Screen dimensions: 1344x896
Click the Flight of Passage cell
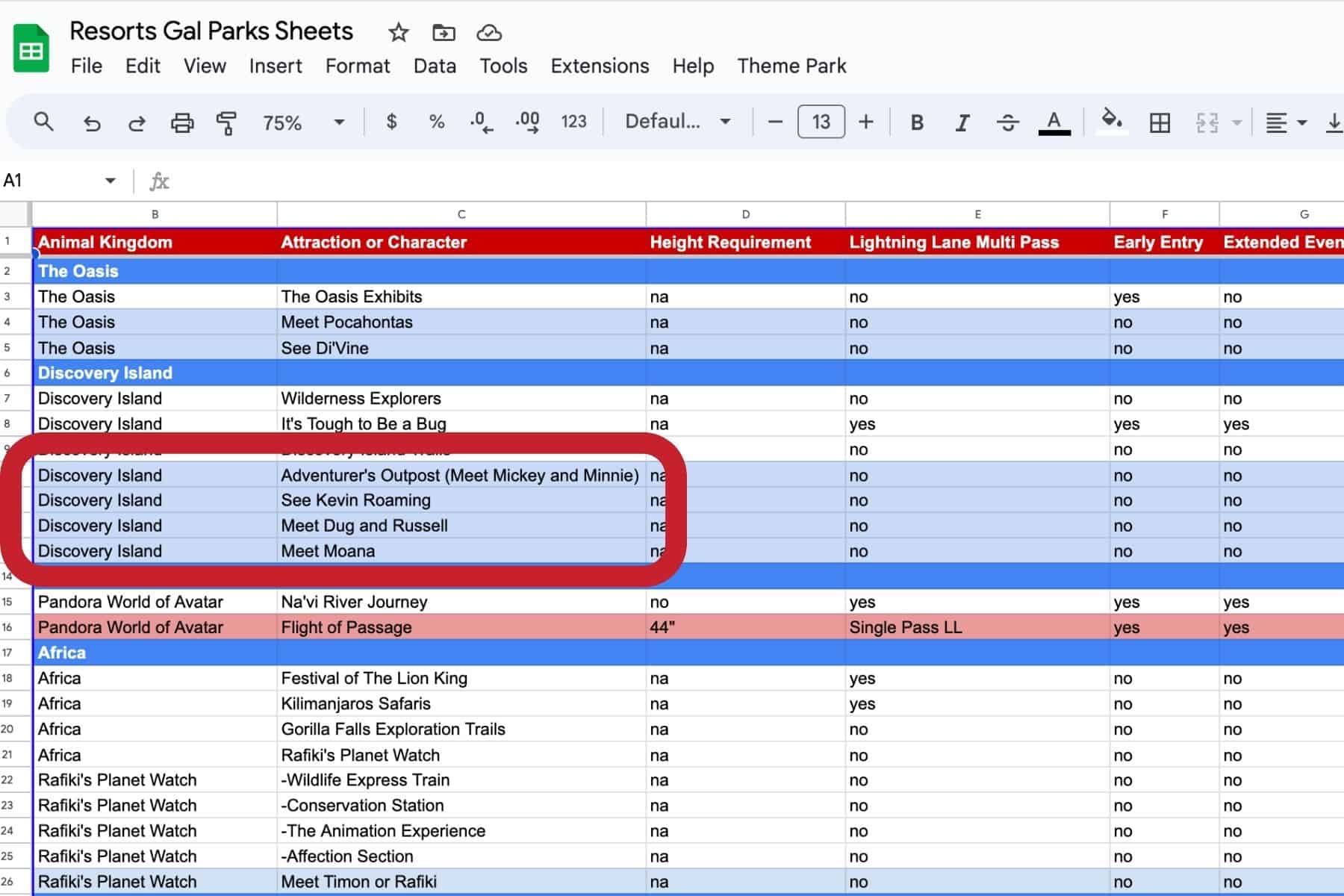tap(461, 627)
